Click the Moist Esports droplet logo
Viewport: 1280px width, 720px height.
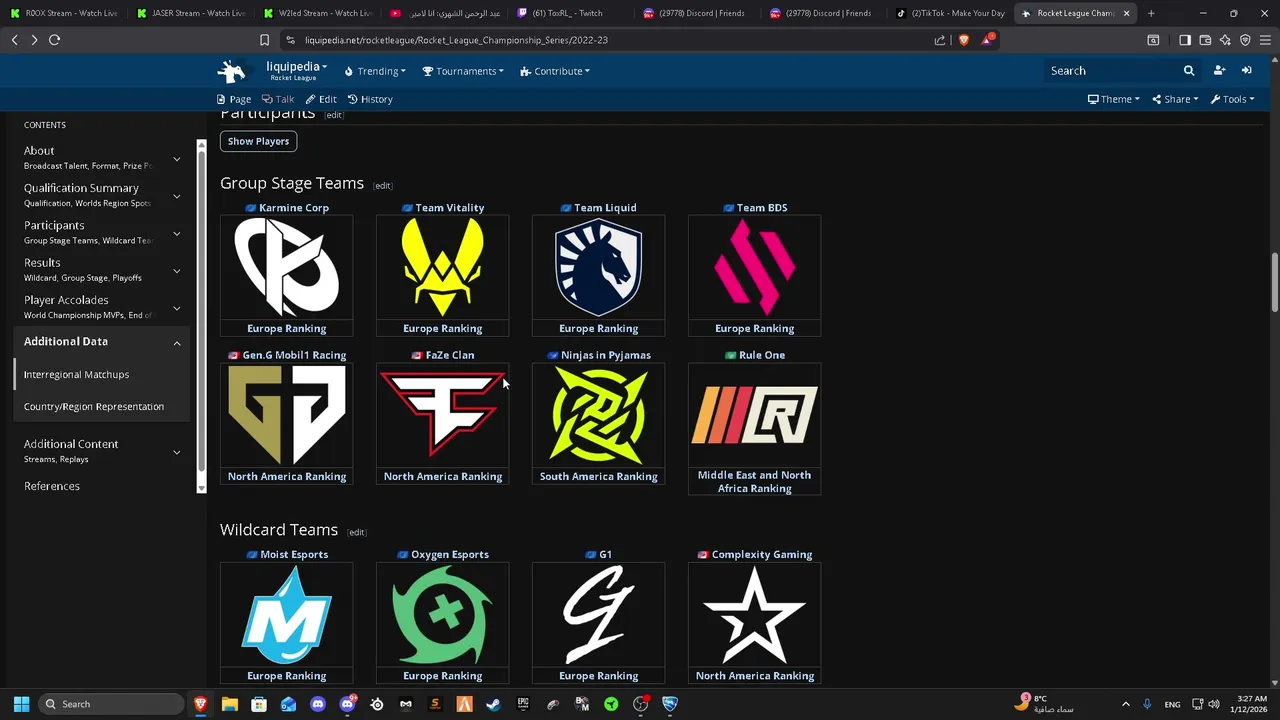point(287,615)
